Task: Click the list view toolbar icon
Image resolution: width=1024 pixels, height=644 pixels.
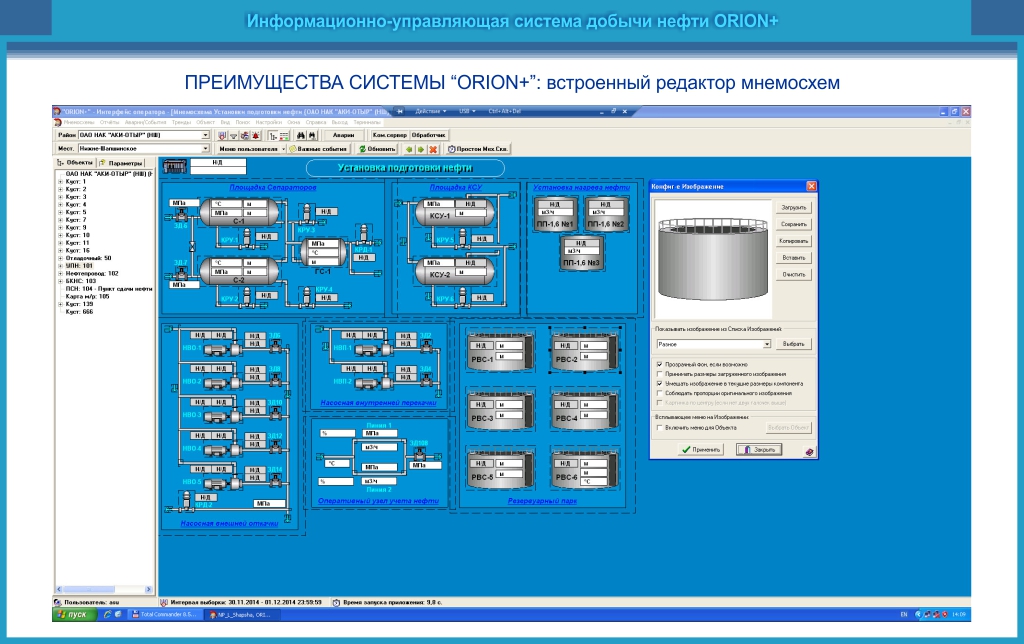Action: pos(284,135)
